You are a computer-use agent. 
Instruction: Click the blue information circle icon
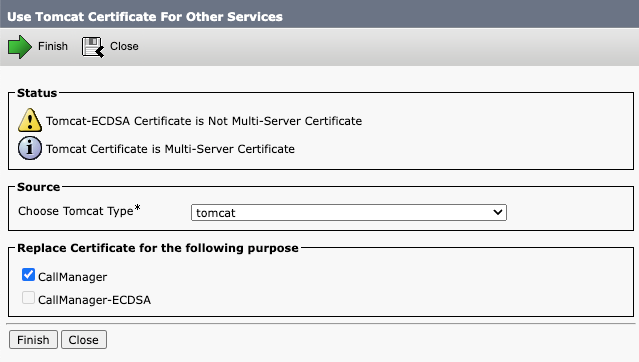point(30,148)
